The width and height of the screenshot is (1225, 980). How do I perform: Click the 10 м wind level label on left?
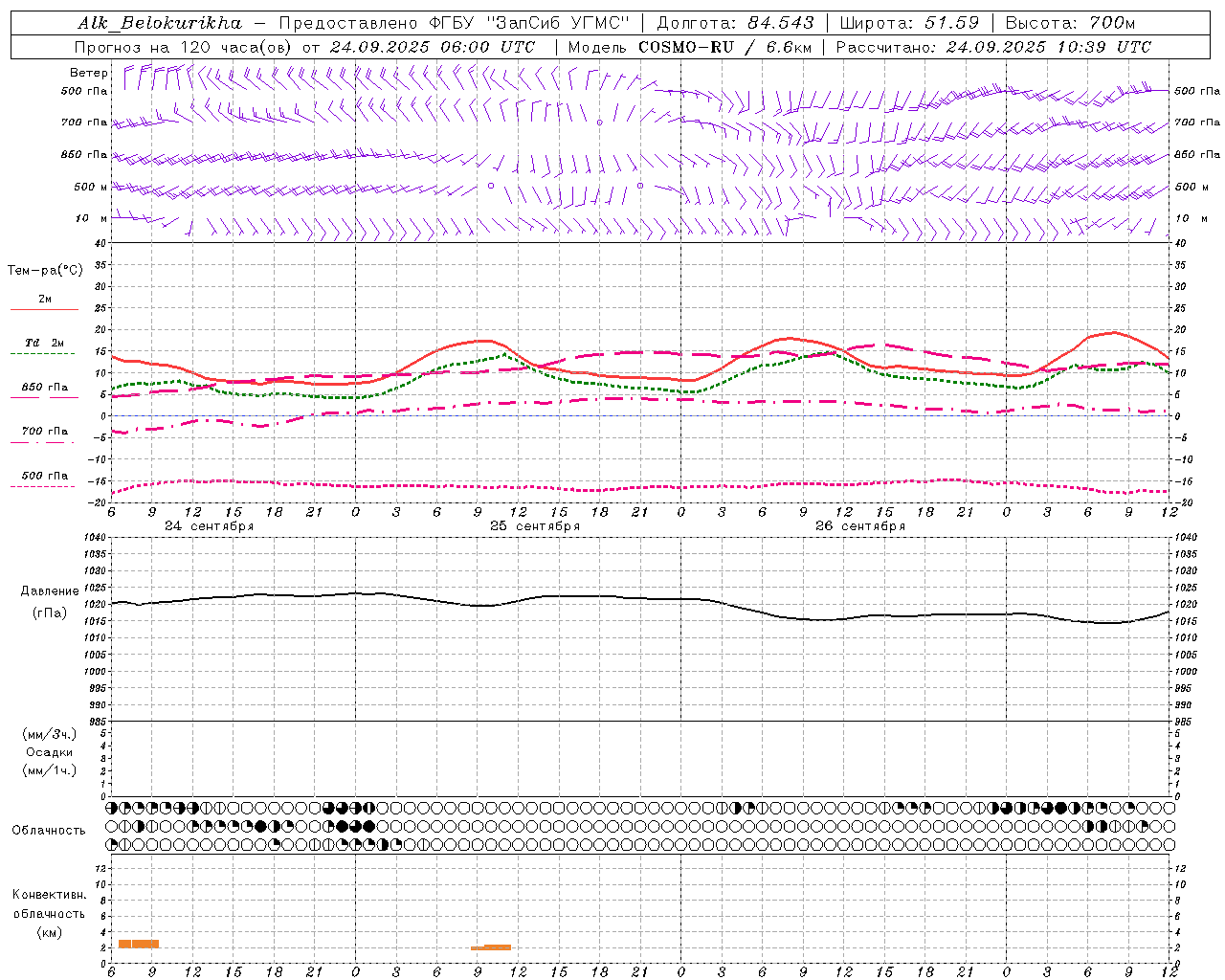point(91,218)
